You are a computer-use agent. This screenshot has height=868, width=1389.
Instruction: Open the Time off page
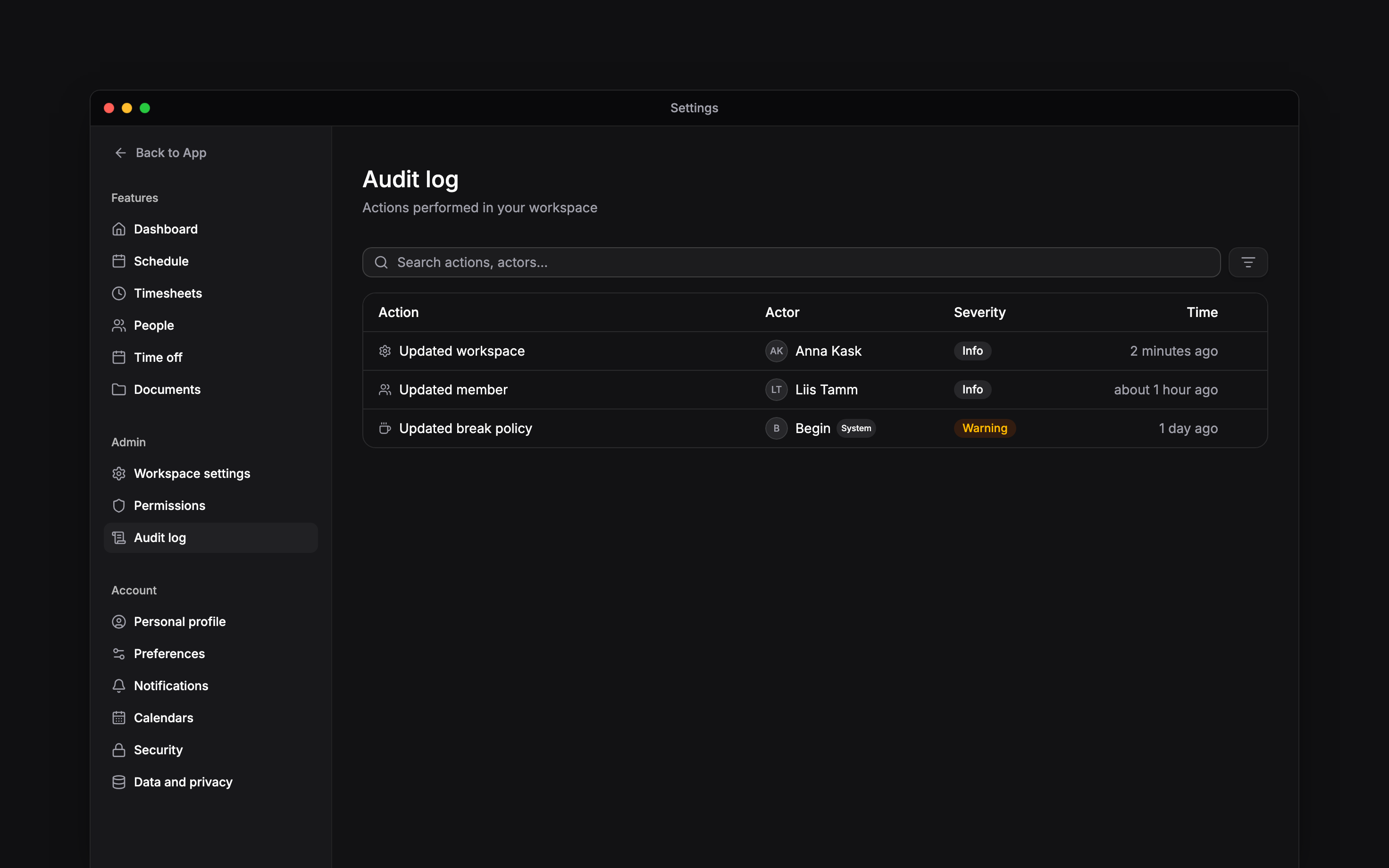(x=210, y=358)
